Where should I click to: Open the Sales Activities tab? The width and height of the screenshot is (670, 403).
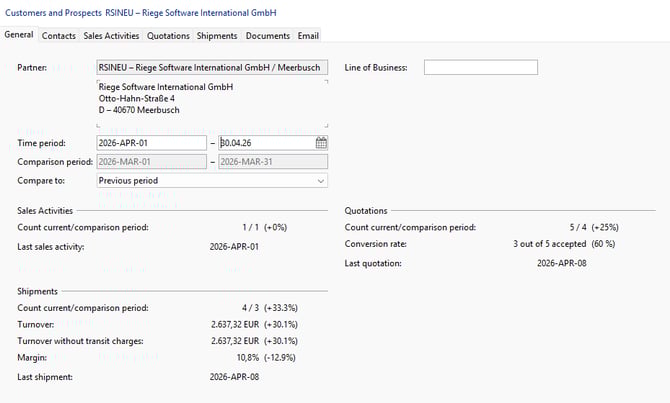pyautogui.click(x=110, y=36)
